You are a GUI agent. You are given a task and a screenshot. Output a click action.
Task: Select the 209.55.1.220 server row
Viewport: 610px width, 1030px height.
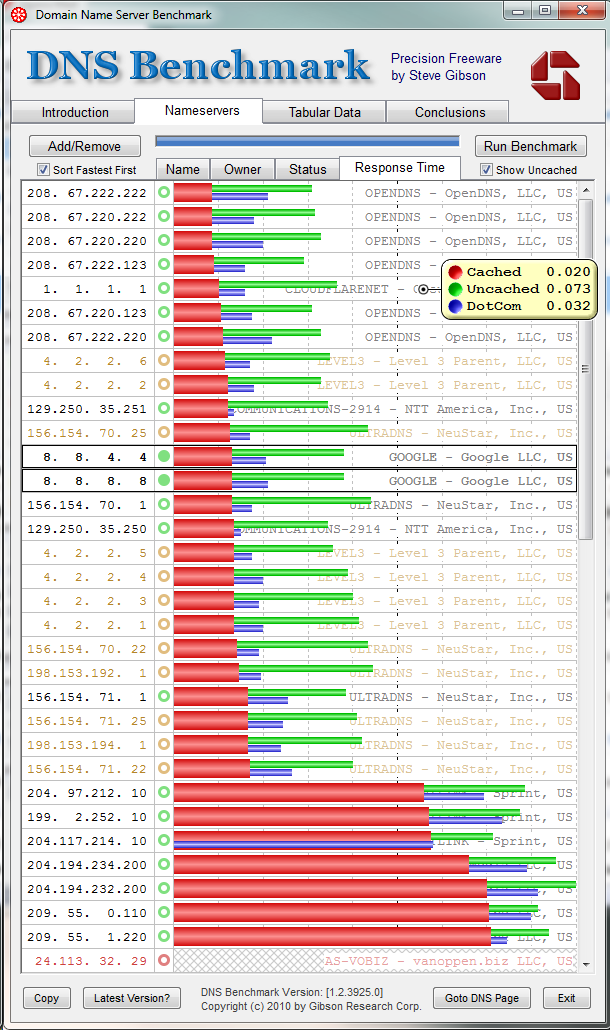(299, 936)
